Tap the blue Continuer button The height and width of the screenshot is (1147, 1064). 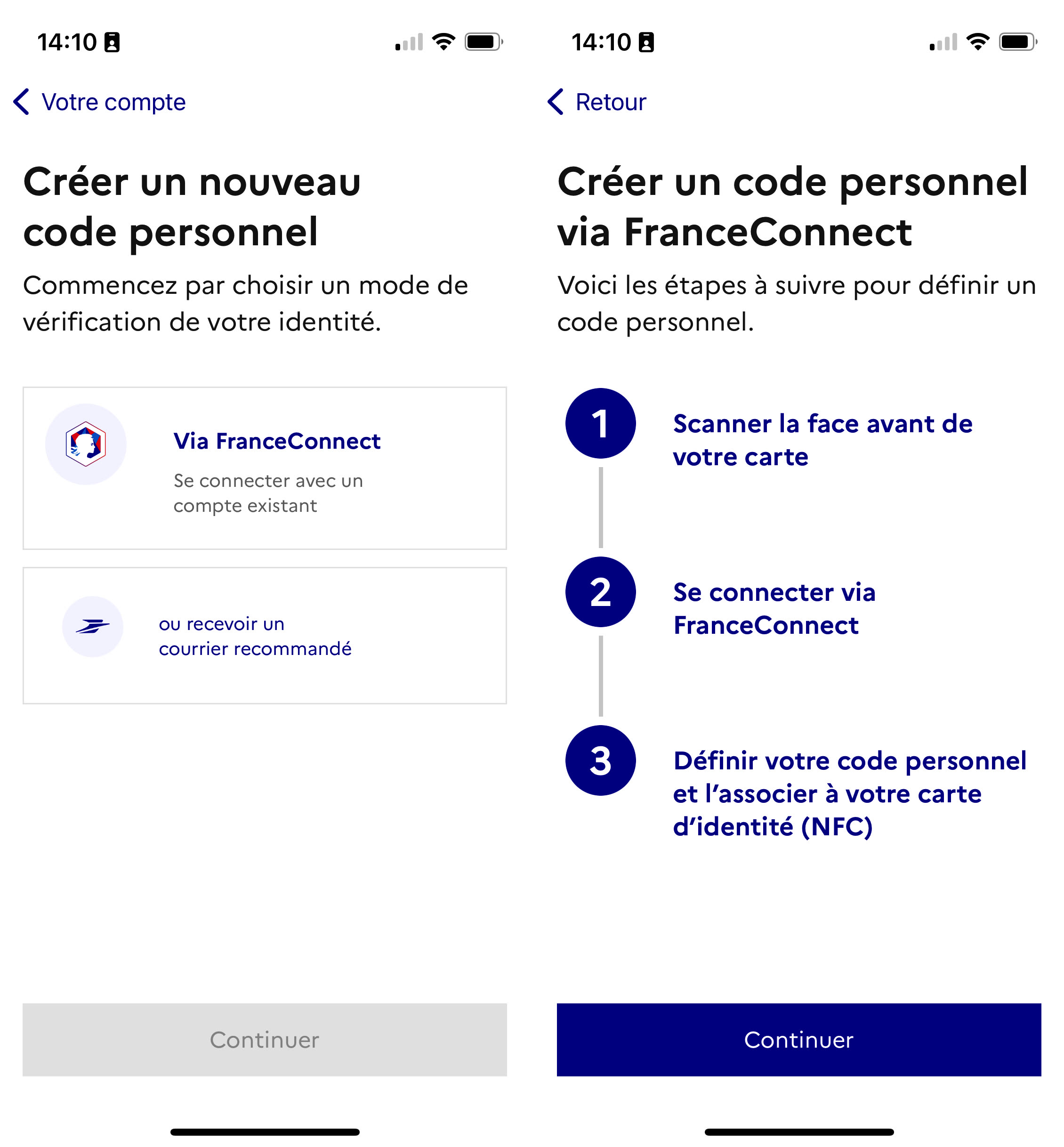(799, 1040)
